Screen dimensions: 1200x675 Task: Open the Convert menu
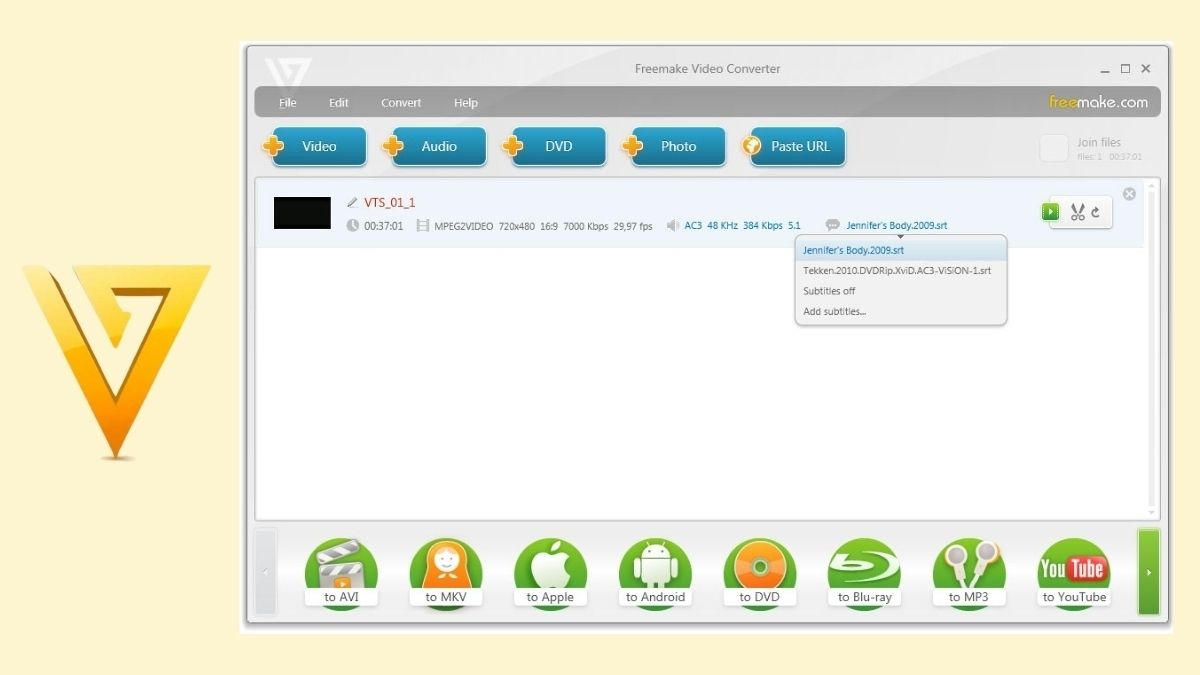(401, 102)
